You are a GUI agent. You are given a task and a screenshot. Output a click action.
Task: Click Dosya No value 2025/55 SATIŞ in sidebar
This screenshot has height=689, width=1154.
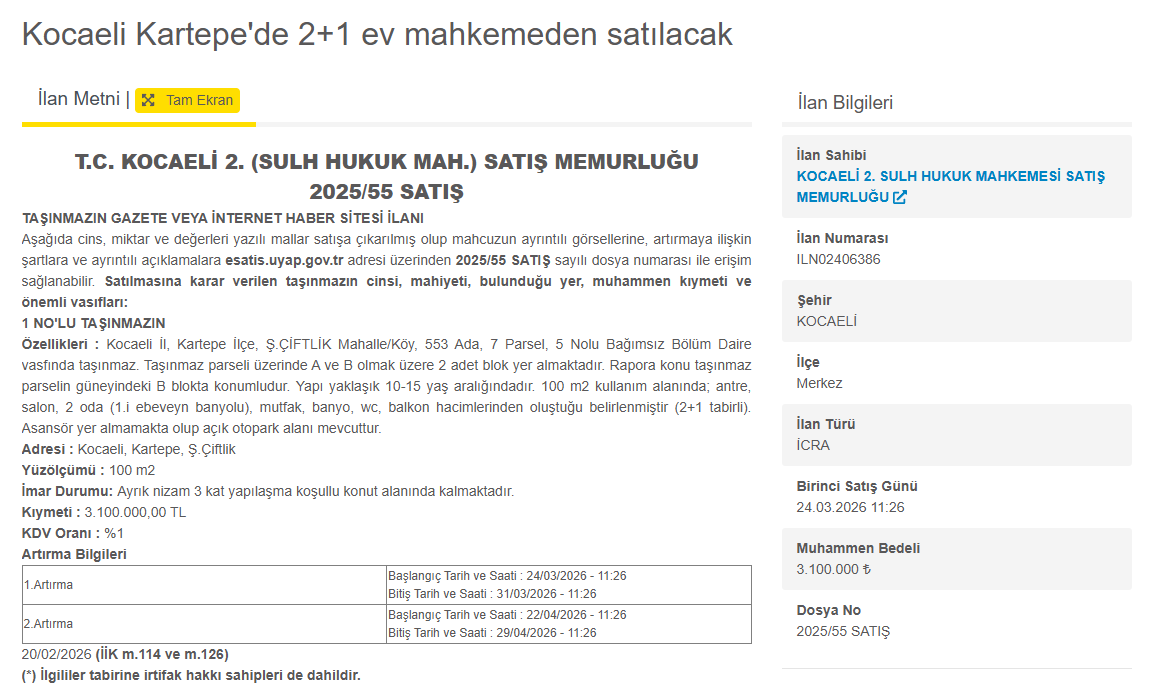pyautogui.click(x=843, y=632)
